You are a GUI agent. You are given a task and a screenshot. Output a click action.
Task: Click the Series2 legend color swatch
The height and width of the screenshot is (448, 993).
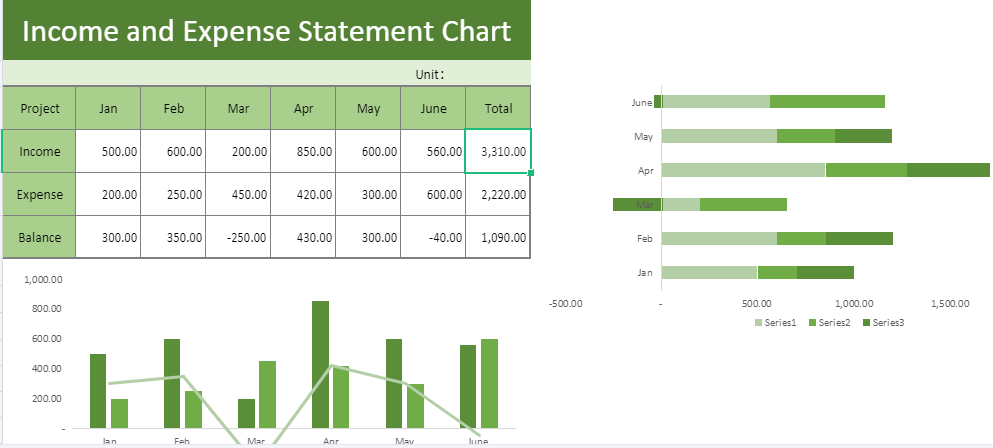click(x=812, y=323)
